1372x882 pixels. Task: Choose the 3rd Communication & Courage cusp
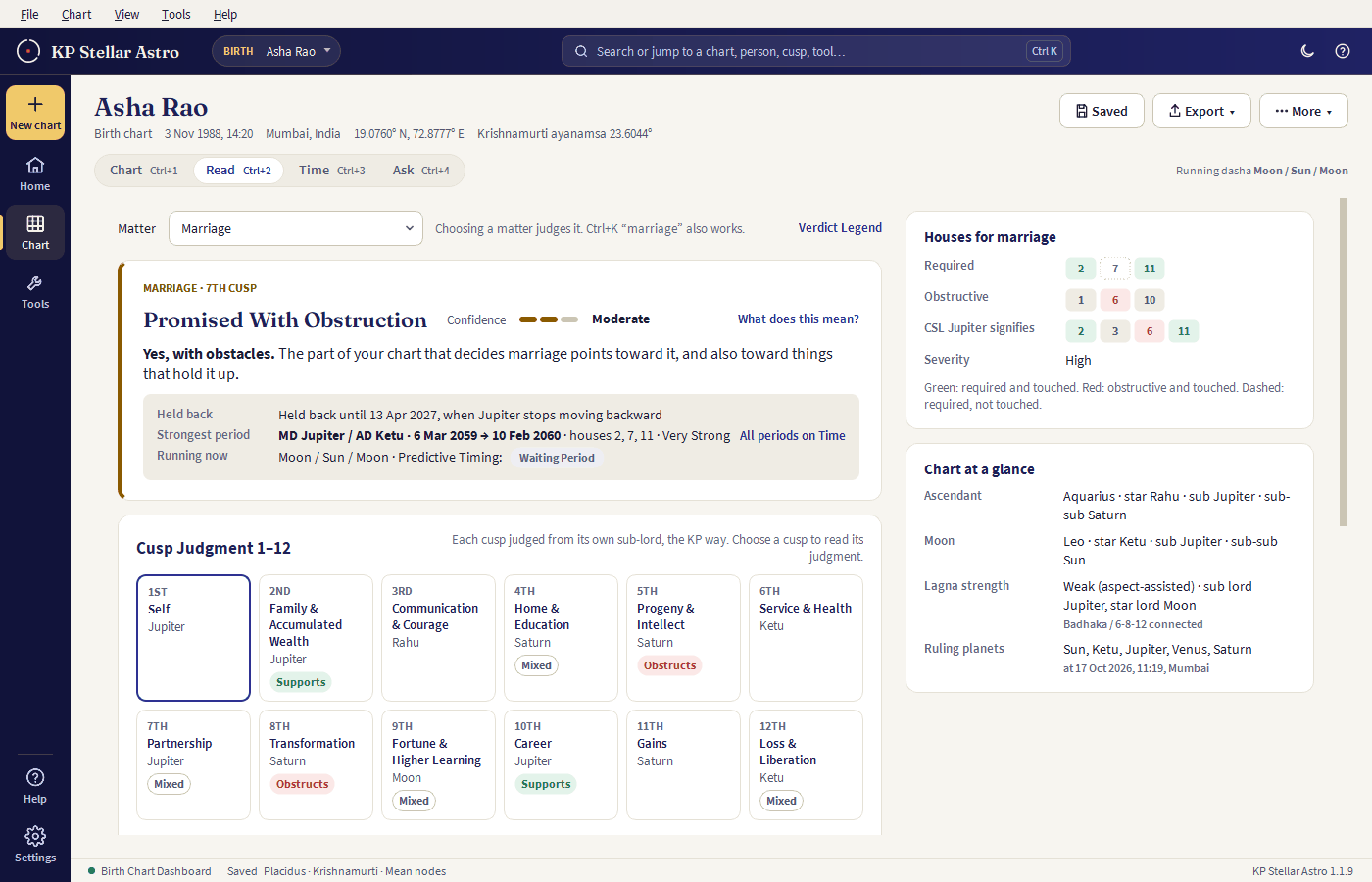438,638
